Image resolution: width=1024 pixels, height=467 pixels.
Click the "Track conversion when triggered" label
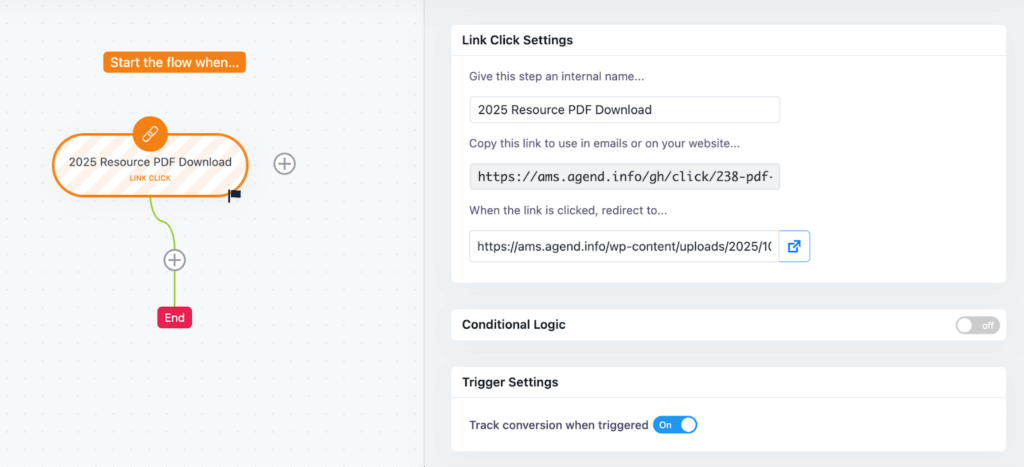tap(559, 425)
